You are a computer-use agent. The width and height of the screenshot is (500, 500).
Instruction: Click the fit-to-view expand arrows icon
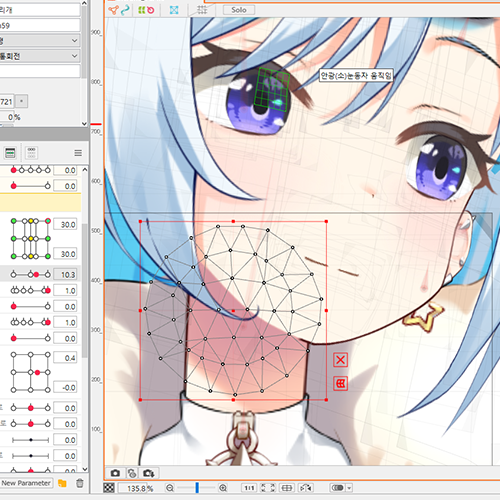[x=268, y=488]
